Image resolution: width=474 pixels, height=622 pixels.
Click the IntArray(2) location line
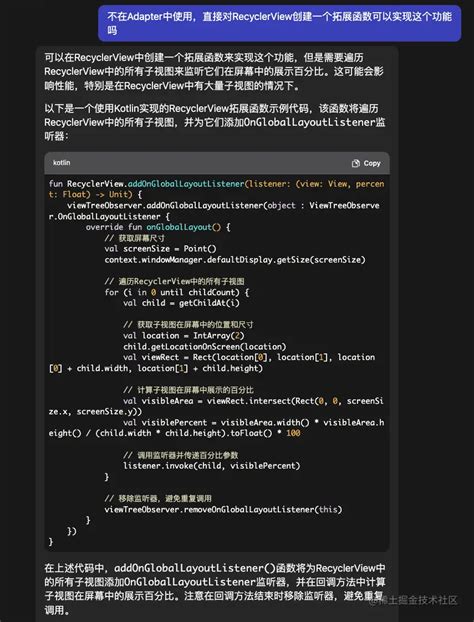pyautogui.click(x=184, y=336)
